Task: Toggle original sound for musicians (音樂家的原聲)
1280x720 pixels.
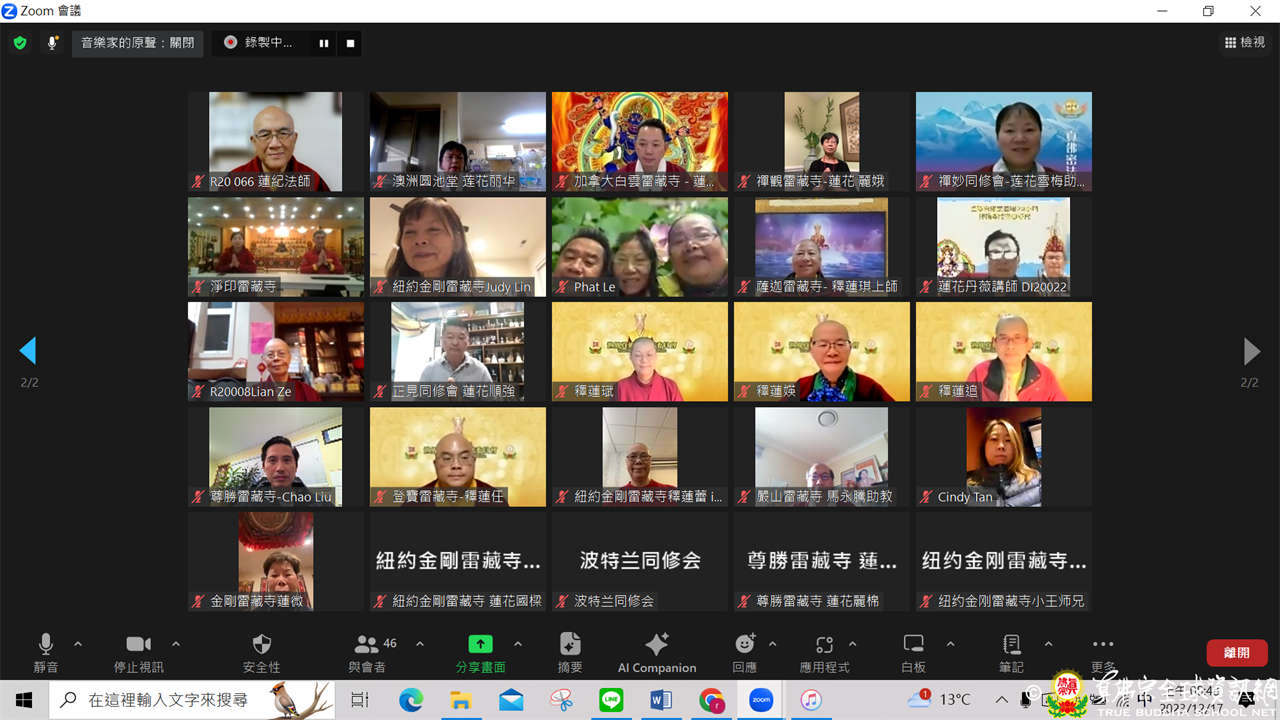Action: click(x=138, y=43)
